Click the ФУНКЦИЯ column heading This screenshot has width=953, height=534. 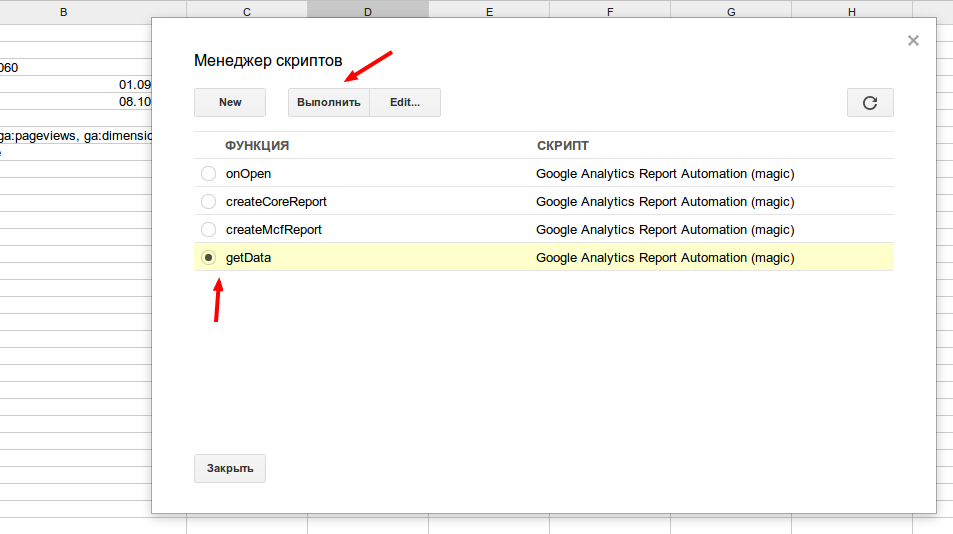tap(257, 146)
